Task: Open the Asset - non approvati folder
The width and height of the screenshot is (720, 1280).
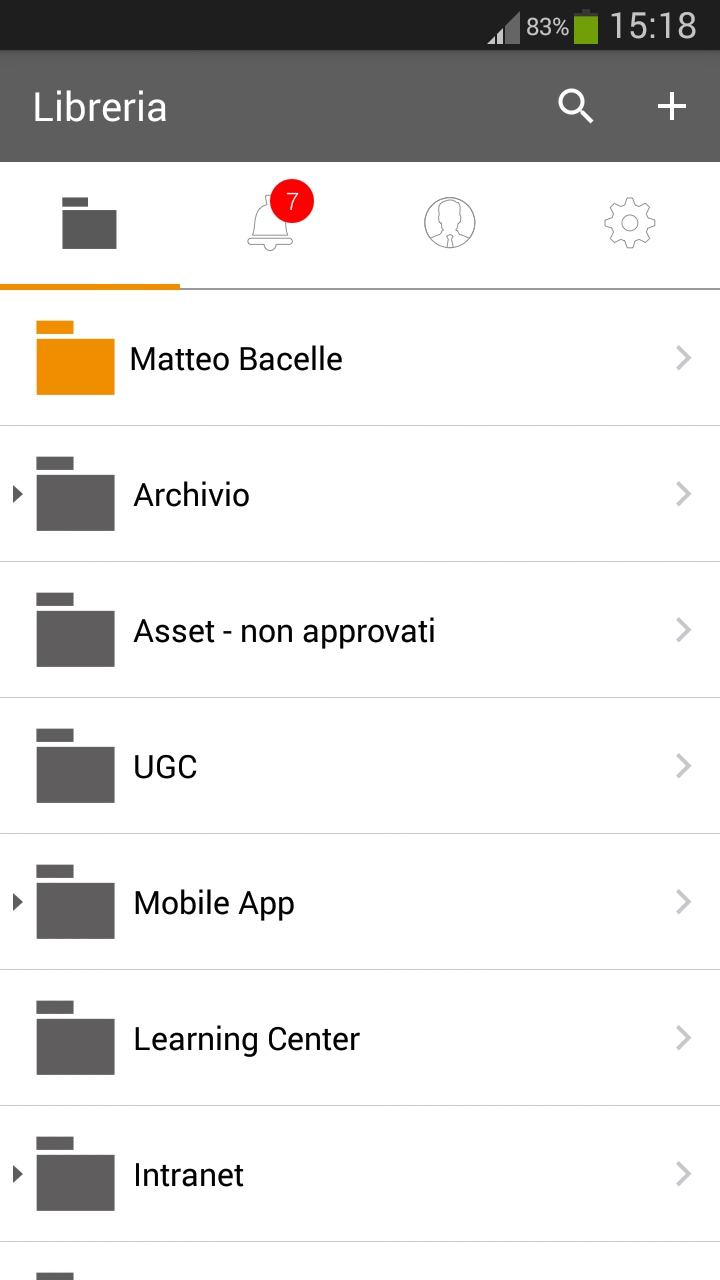Action: [x=284, y=631]
